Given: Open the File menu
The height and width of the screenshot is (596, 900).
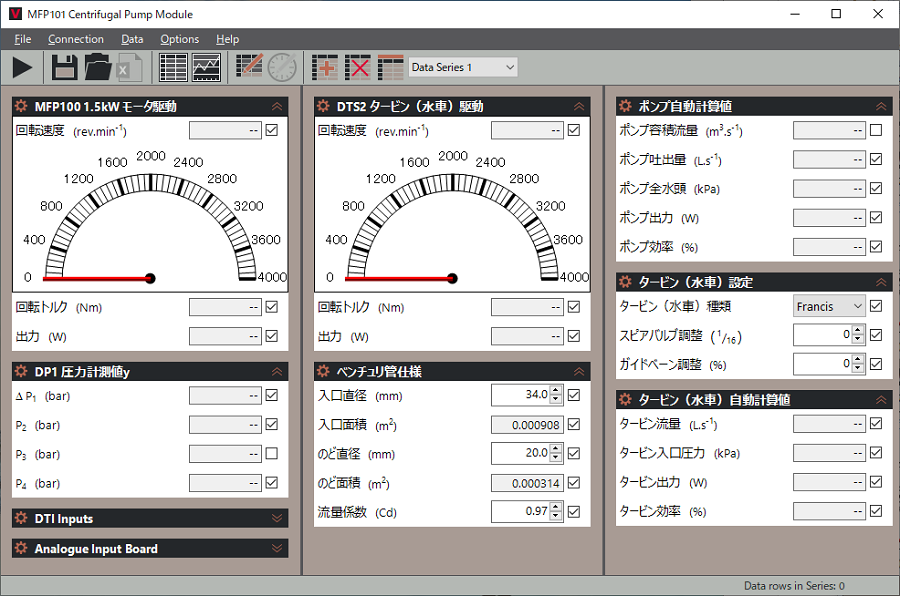Looking at the screenshot, I should [22, 39].
